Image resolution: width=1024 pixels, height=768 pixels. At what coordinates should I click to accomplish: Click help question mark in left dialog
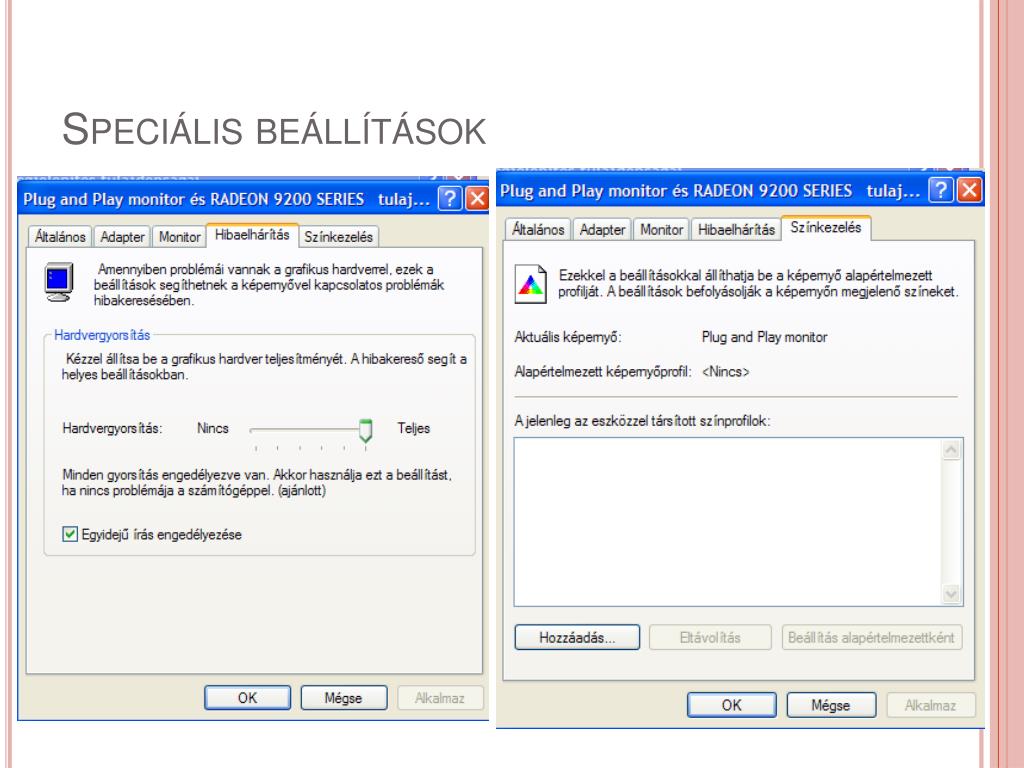coord(450,198)
